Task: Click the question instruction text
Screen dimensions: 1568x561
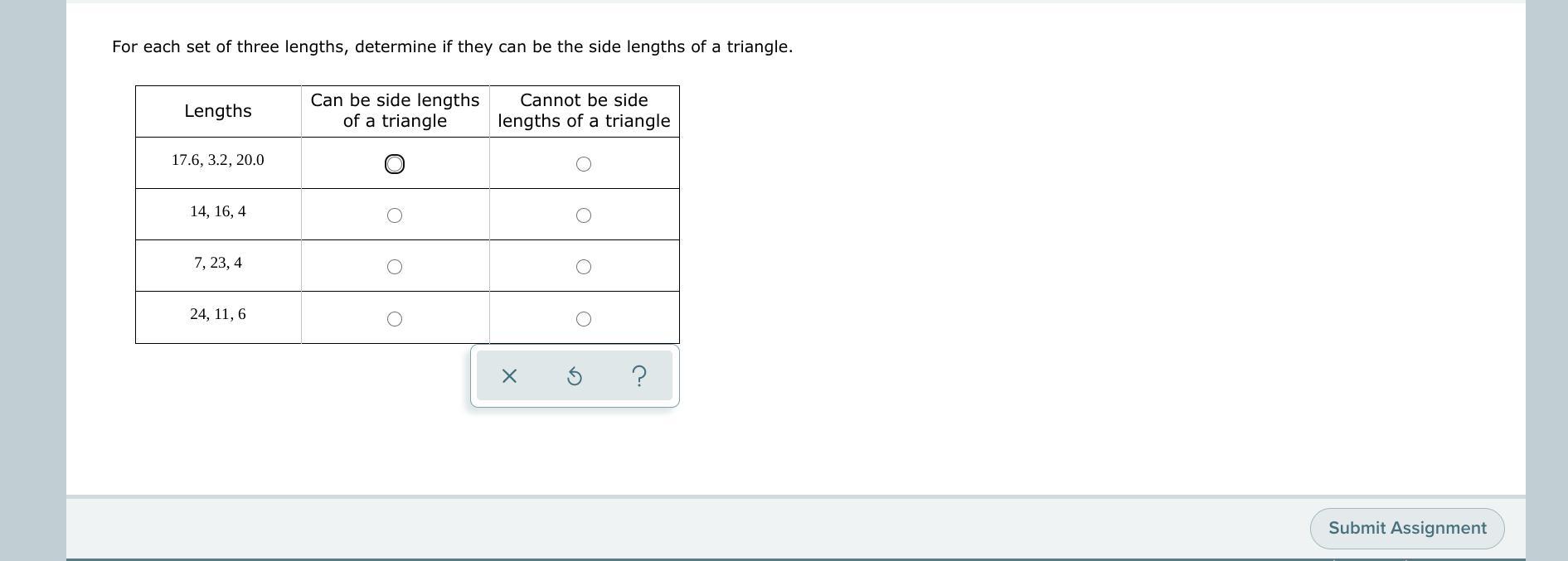Action: pyautogui.click(x=453, y=47)
